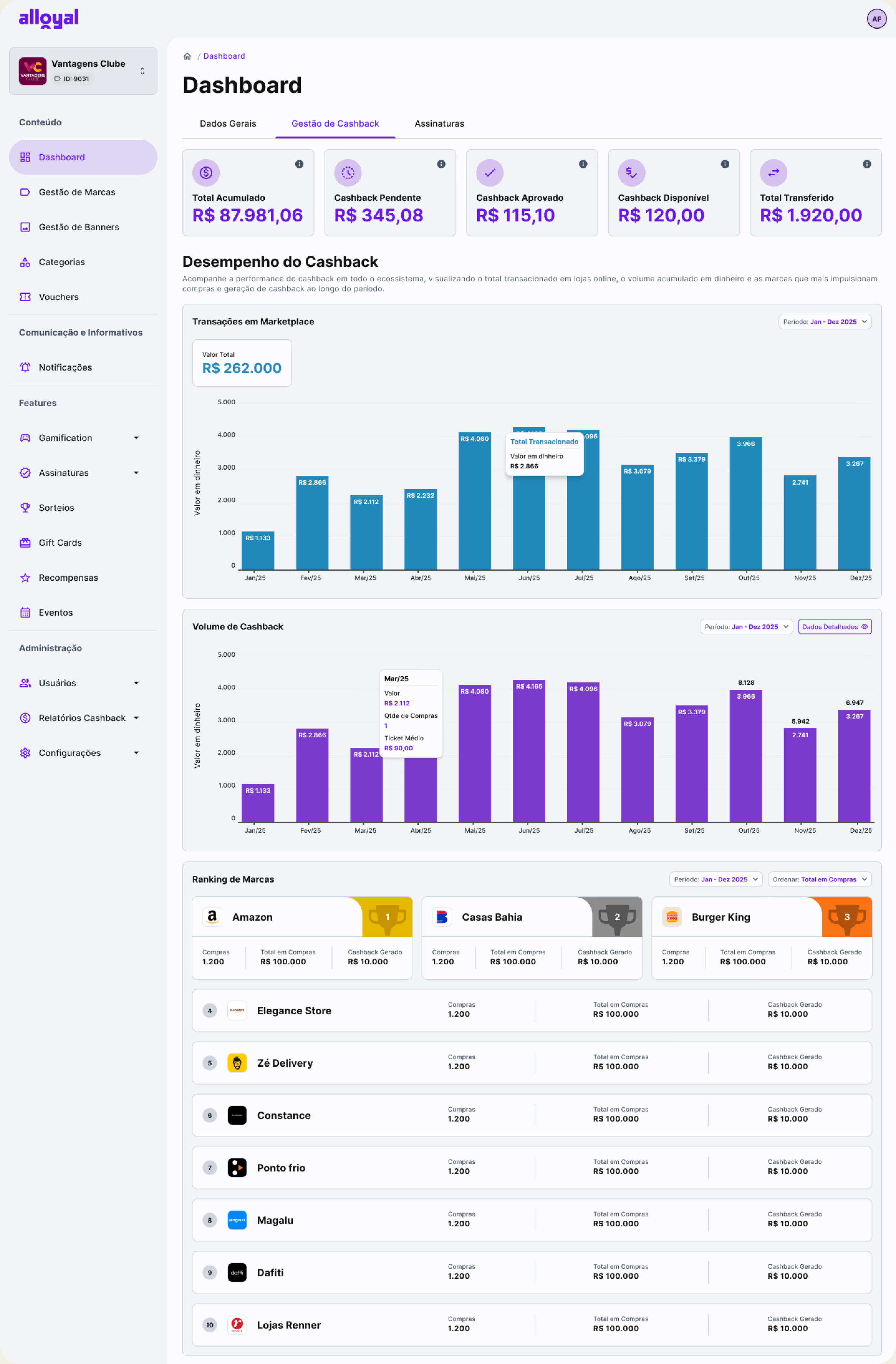Image resolution: width=896 pixels, height=1364 pixels.
Task: Expand the Usuários submenu arrow
Action: pos(136,683)
